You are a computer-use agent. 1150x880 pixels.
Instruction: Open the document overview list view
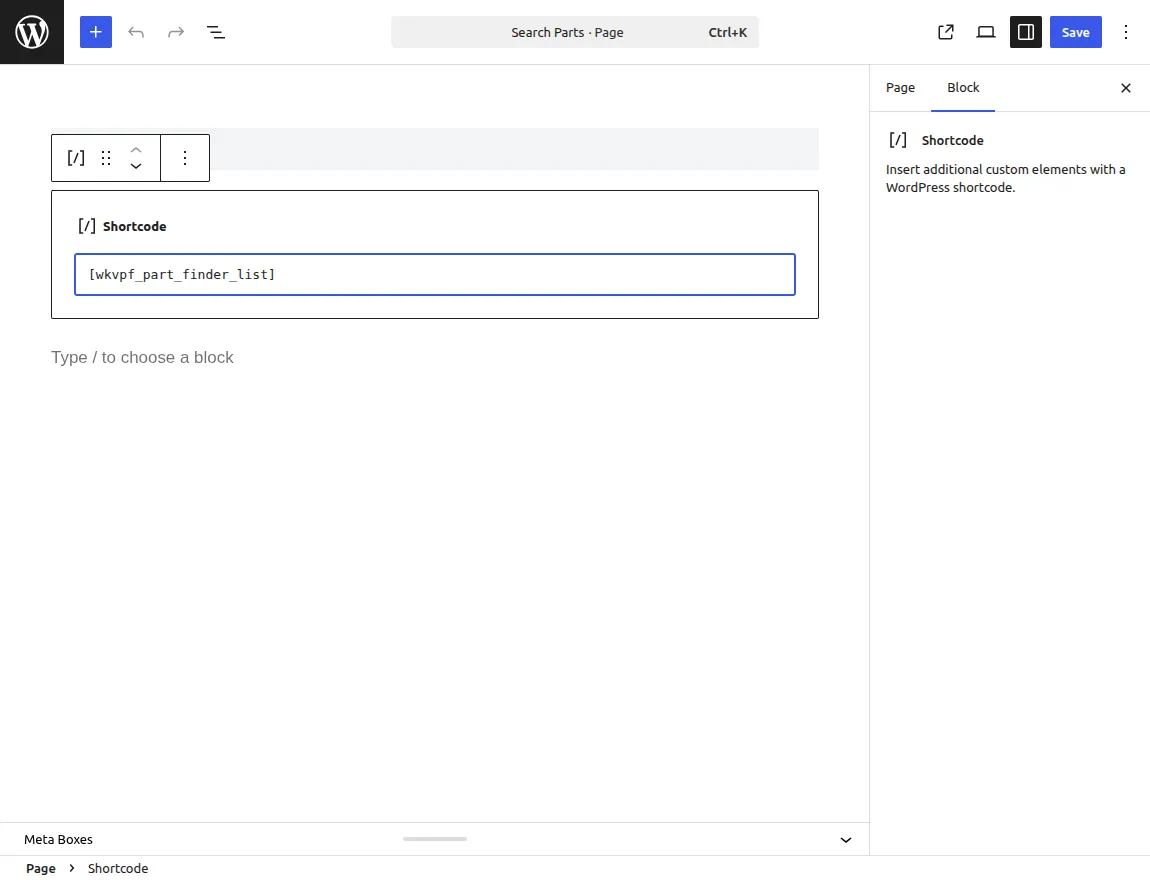click(x=216, y=32)
